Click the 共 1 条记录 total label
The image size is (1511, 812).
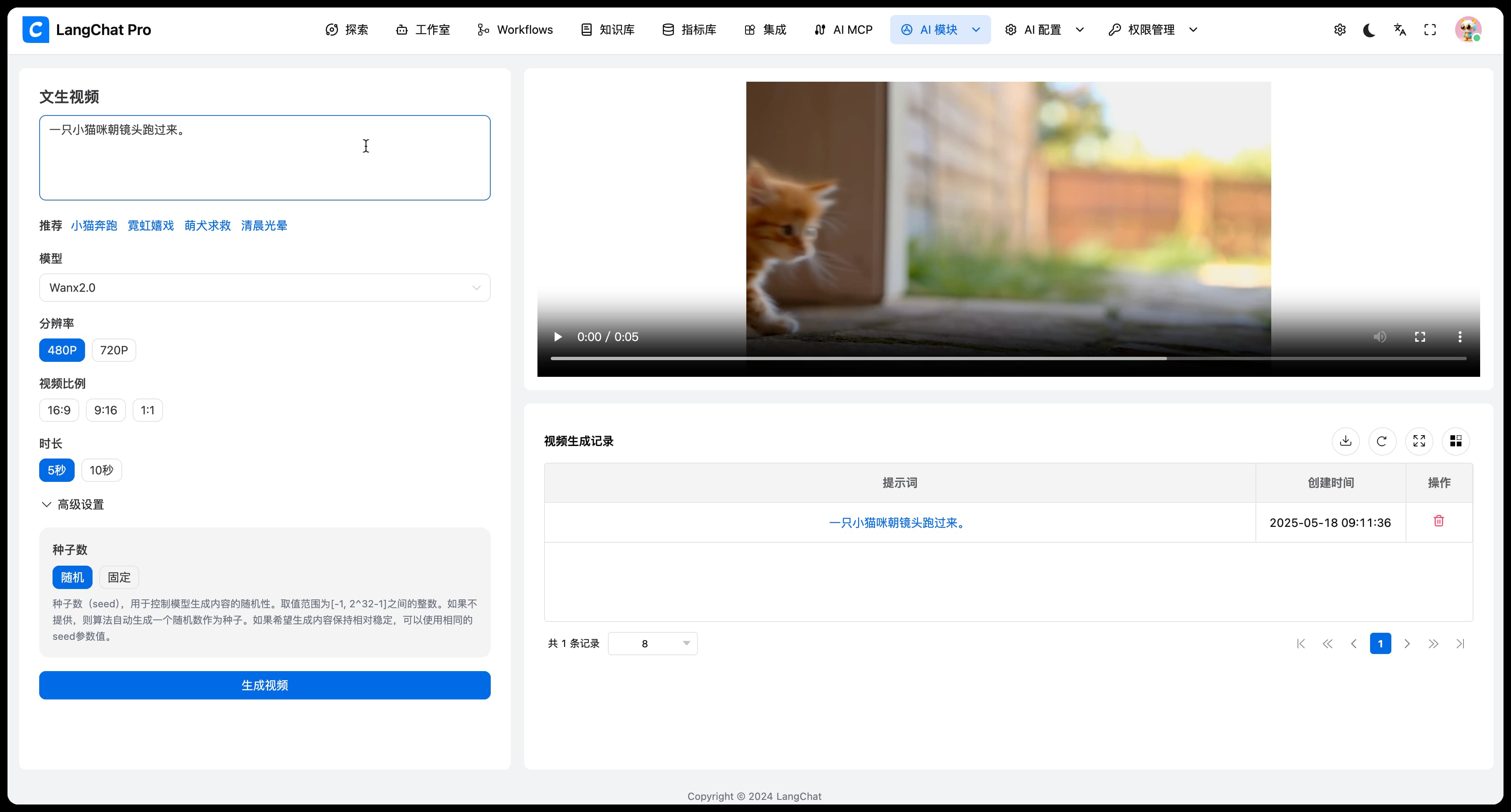click(x=574, y=643)
